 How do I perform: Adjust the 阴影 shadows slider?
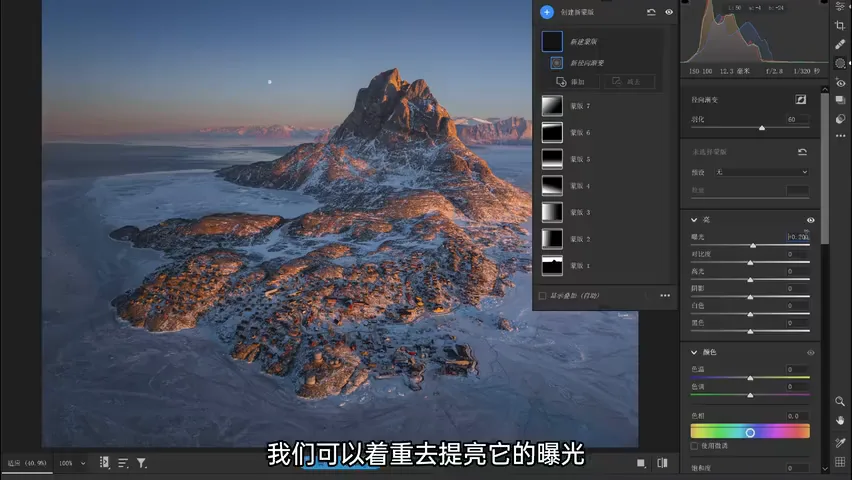click(x=750, y=297)
